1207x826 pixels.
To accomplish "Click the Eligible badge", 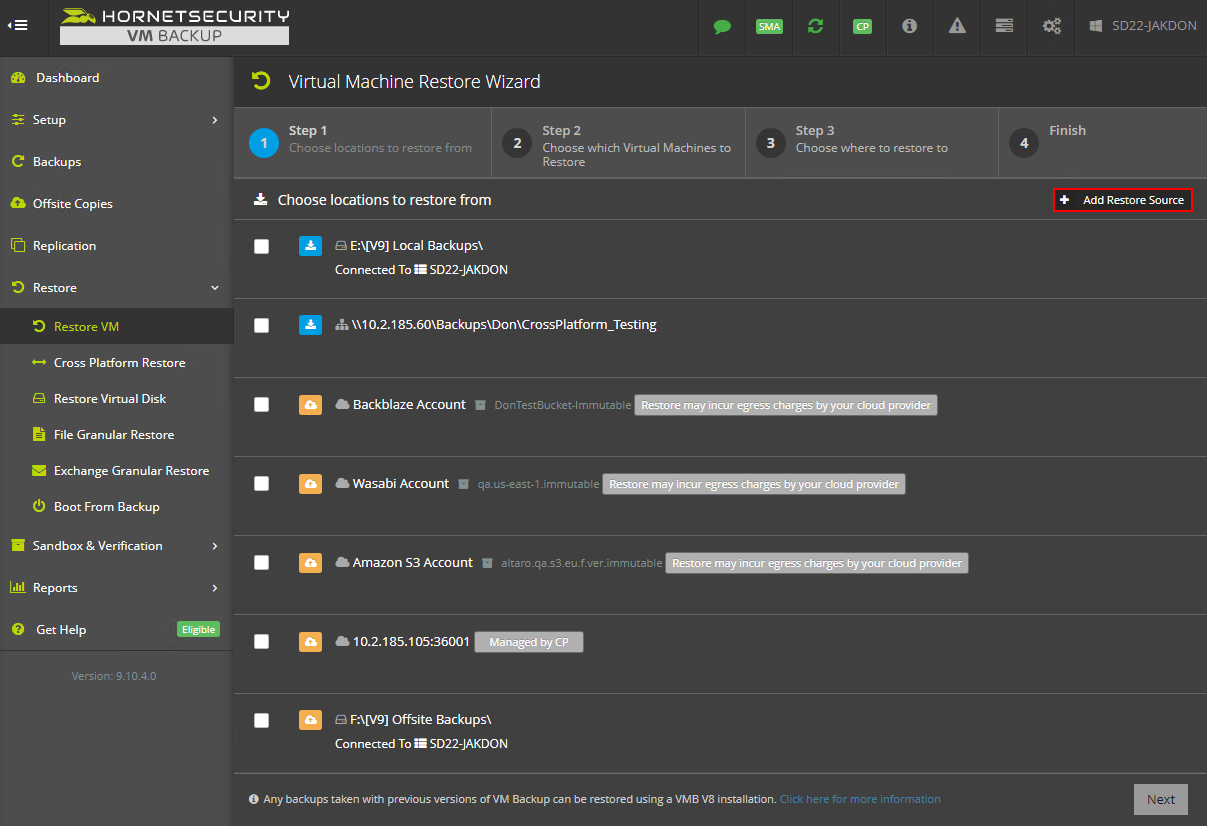I will coord(198,630).
